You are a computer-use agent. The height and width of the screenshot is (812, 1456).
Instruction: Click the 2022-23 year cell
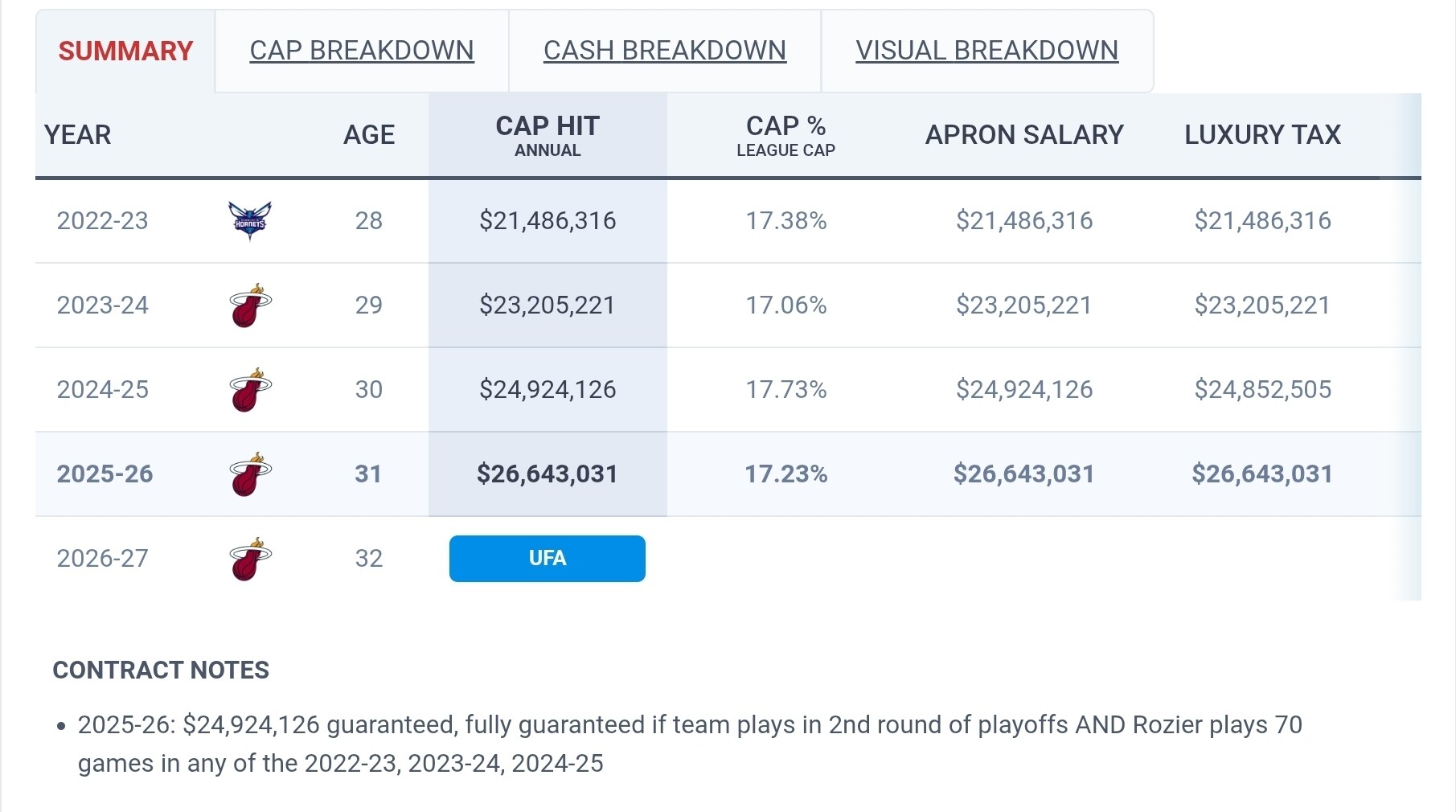click(103, 221)
